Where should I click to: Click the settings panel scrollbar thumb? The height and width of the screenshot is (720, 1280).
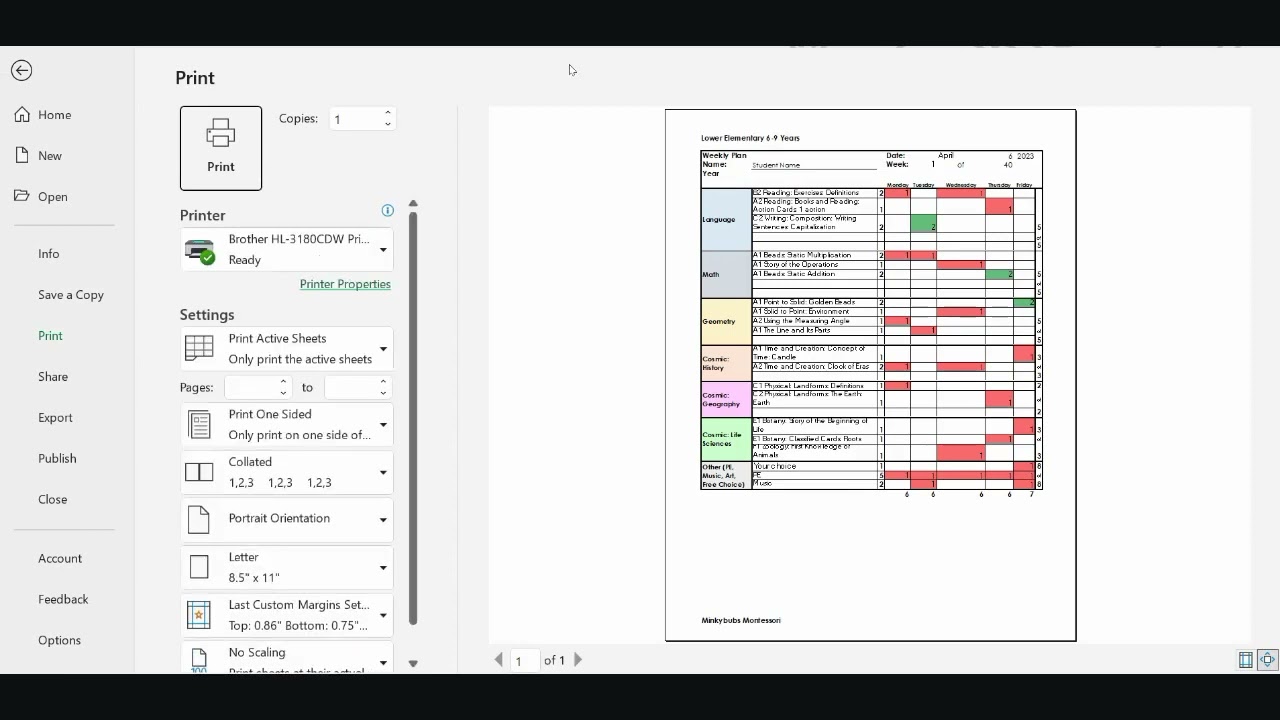tap(412, 418)
